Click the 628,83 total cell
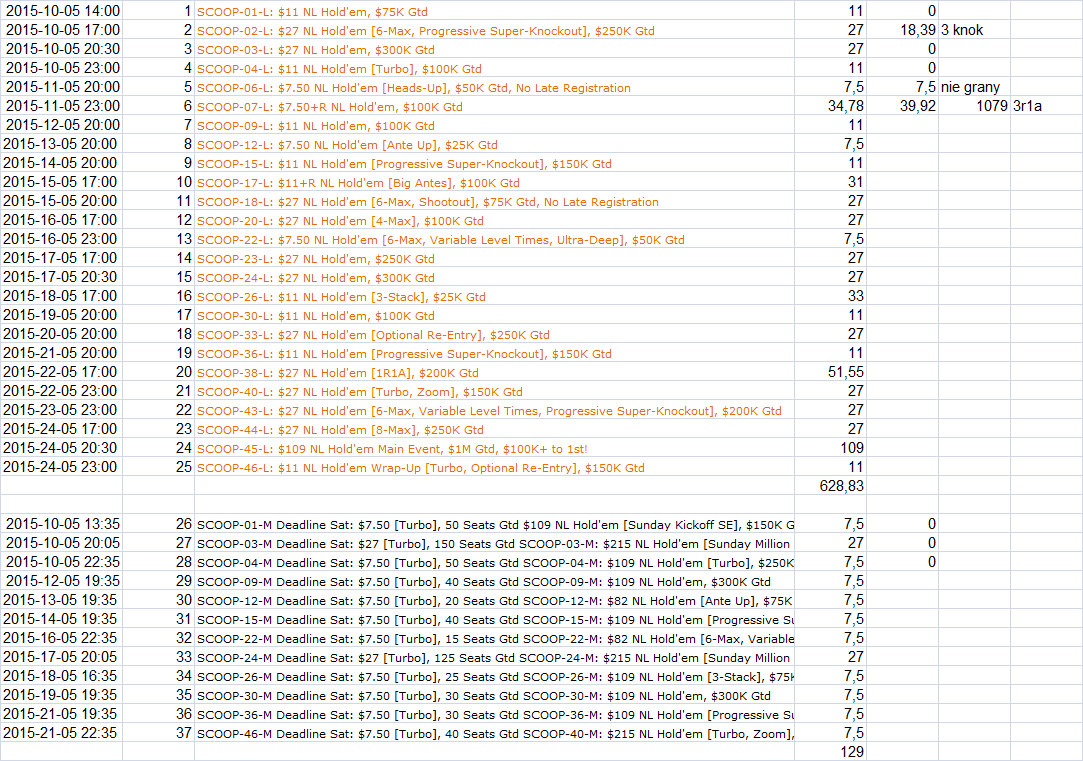 point(831,485)
